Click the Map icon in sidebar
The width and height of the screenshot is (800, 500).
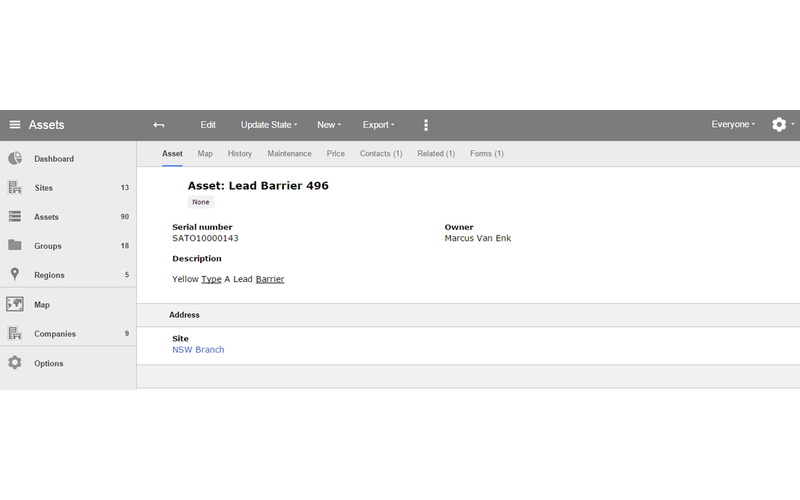coord(15,304)
